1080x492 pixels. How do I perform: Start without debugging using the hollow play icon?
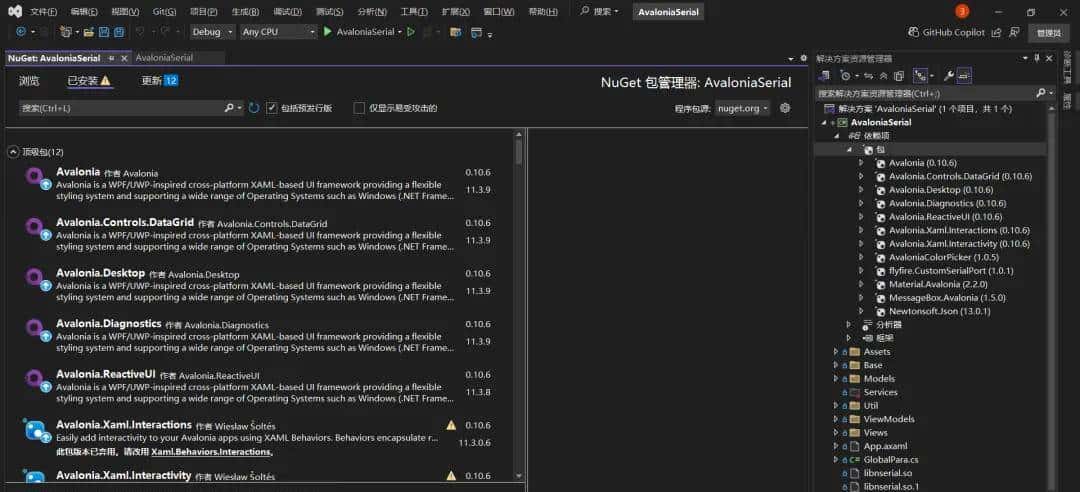click(411, 32)
